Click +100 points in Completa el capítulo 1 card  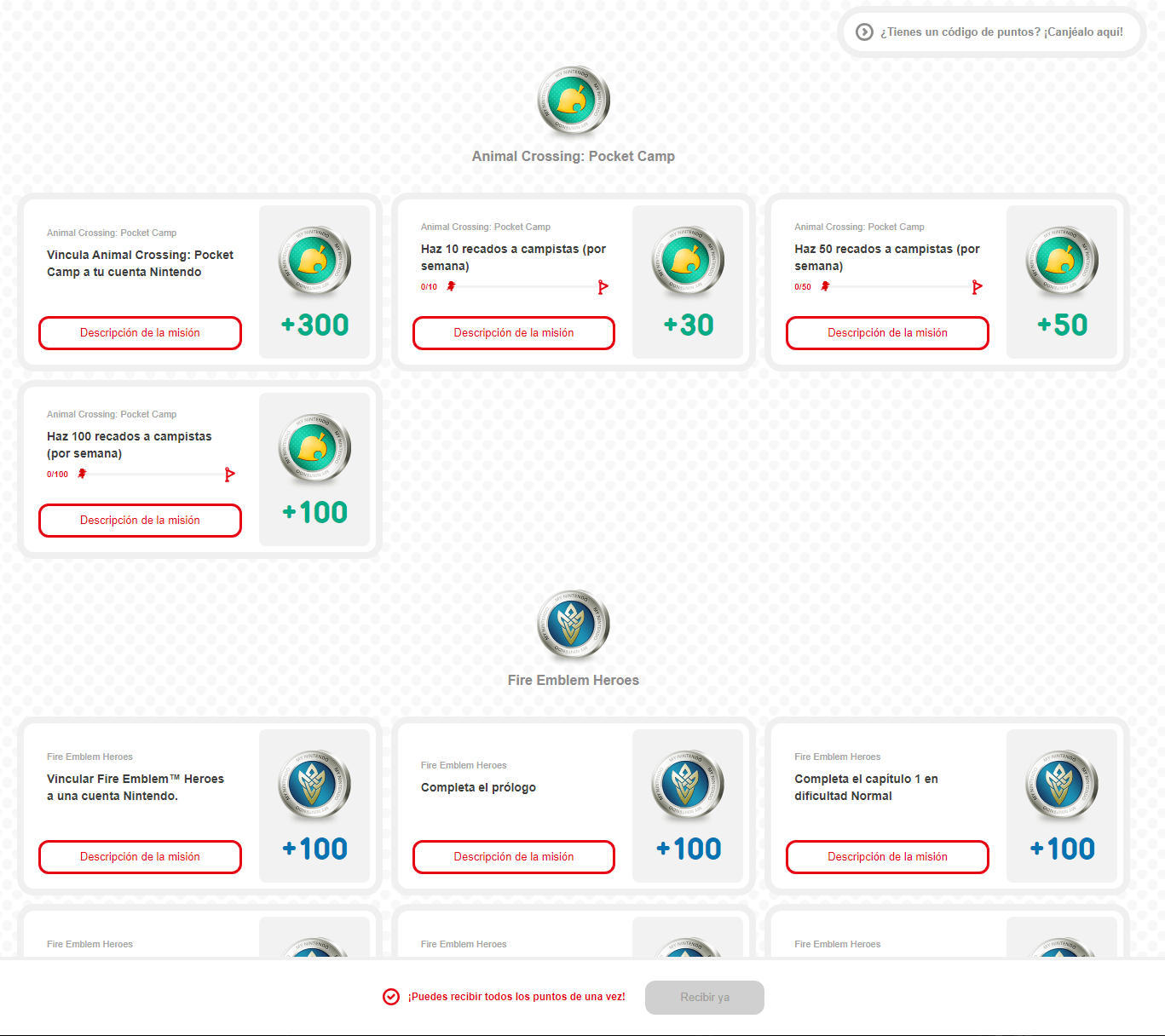click(1062, 849)
